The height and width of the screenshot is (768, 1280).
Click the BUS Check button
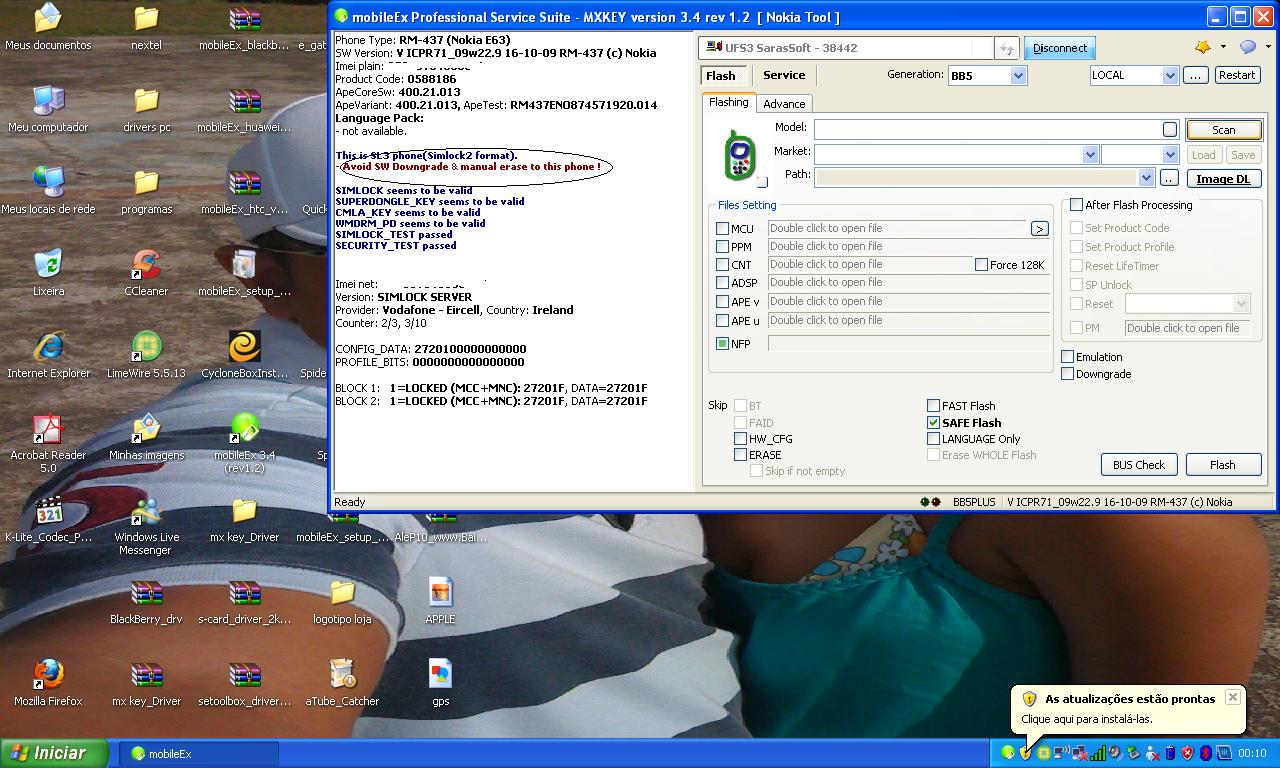tap(1139, 465)
